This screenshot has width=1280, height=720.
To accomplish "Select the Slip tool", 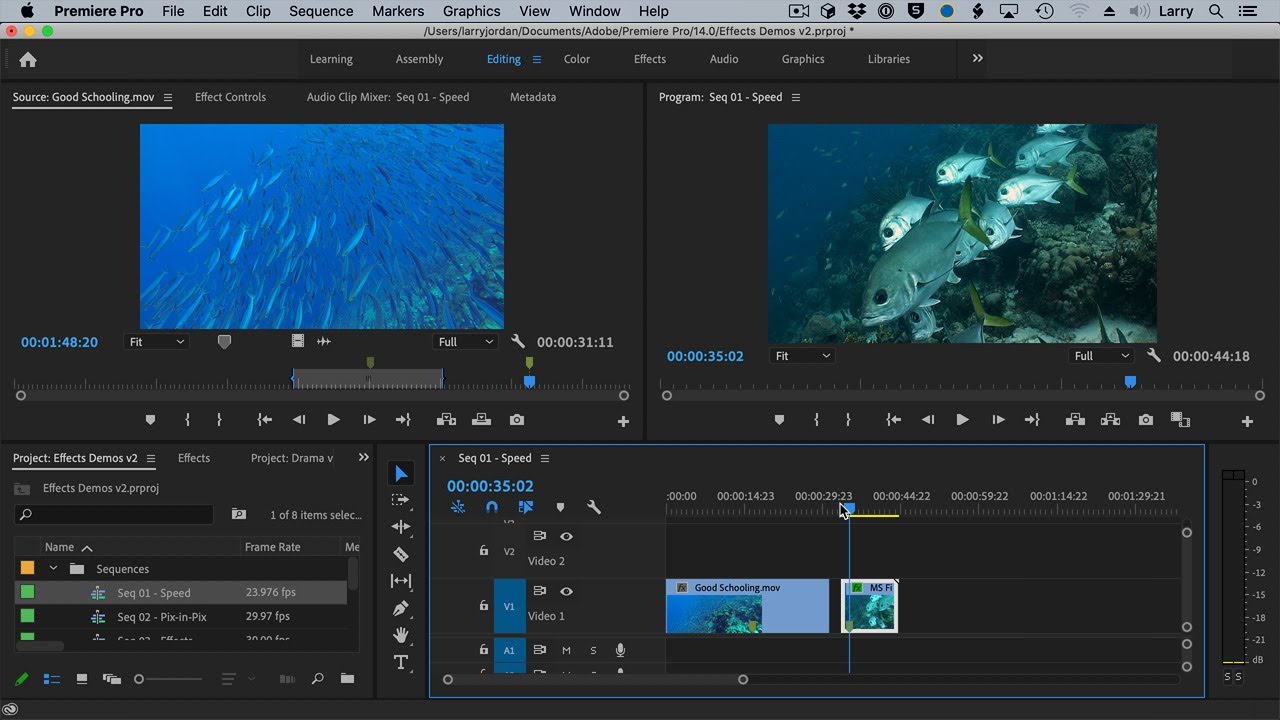I will click(401, 581).
